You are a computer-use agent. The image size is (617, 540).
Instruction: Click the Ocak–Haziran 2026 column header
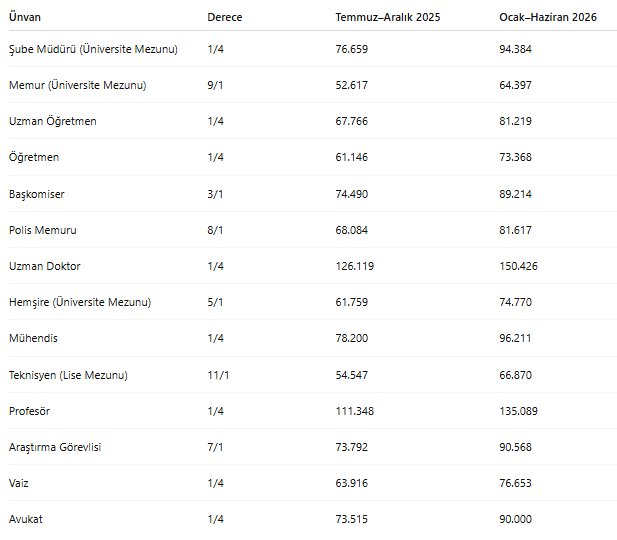[x=548, y=17]
